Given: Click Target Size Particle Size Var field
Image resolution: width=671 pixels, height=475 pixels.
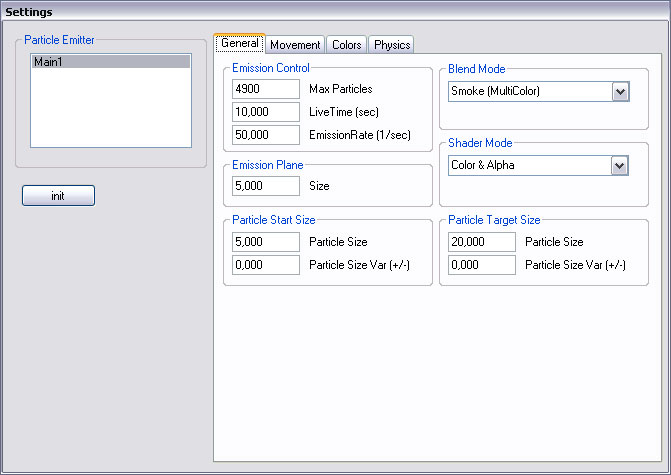Looking at the screenshot, I should (x=482, y=265).
